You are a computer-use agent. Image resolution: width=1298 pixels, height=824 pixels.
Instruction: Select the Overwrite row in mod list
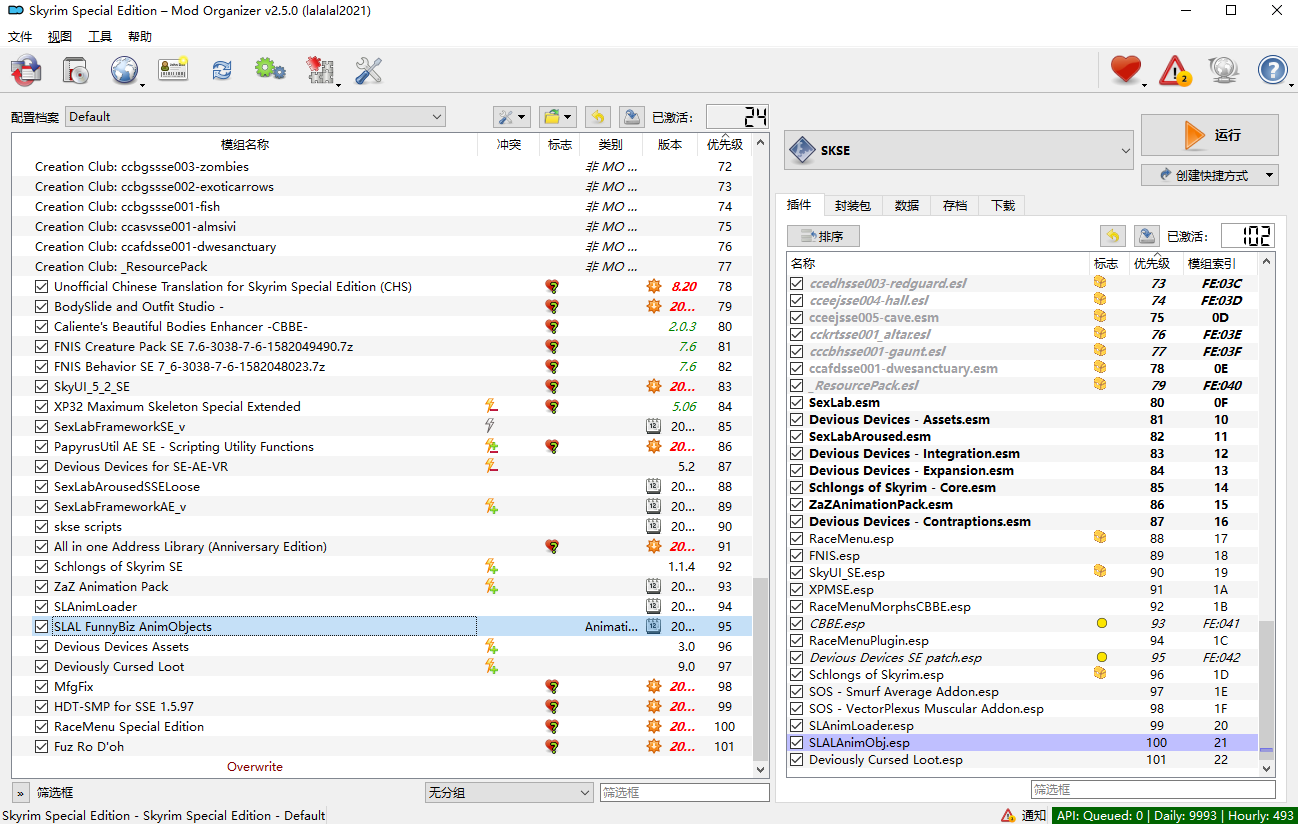tap(255, 767)
